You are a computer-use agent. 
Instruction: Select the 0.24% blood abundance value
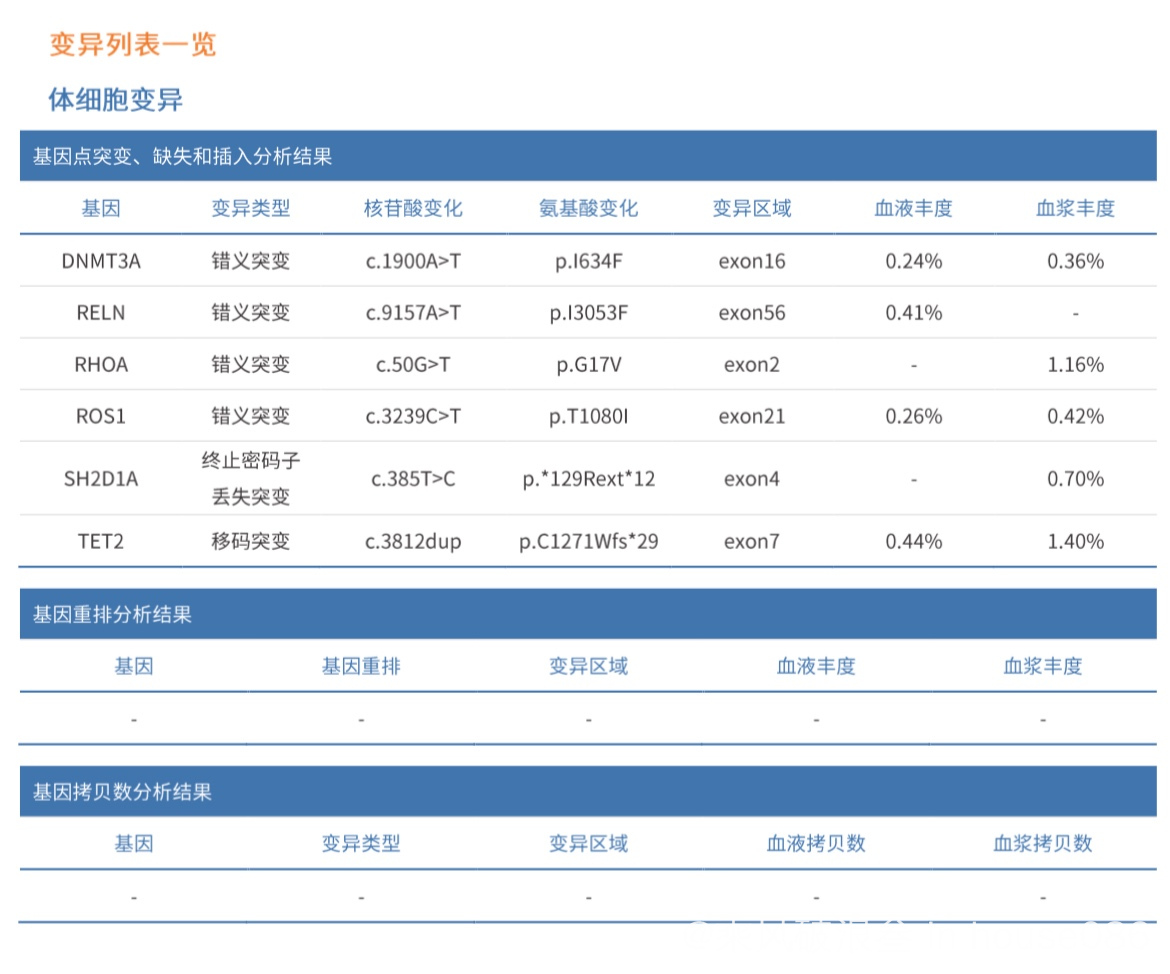(913, 261)
